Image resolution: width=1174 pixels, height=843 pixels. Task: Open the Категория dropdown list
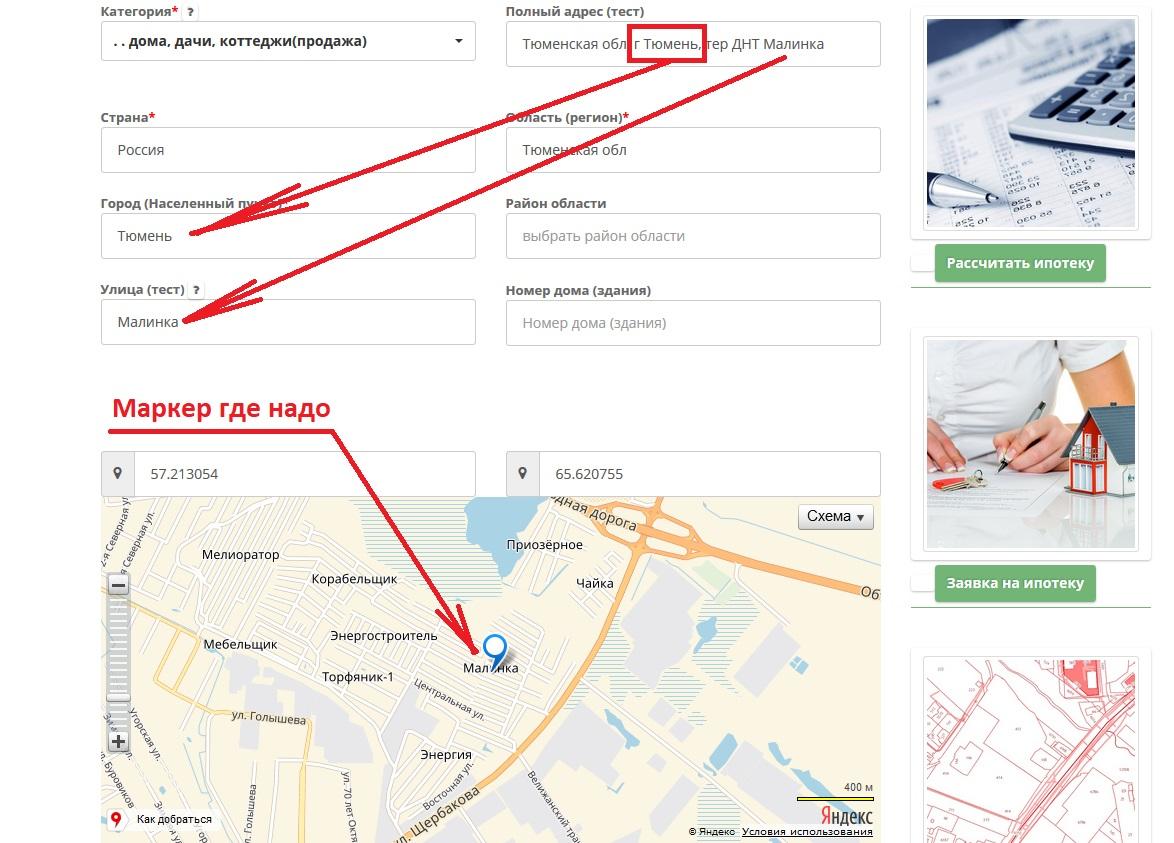coord(288,41)
